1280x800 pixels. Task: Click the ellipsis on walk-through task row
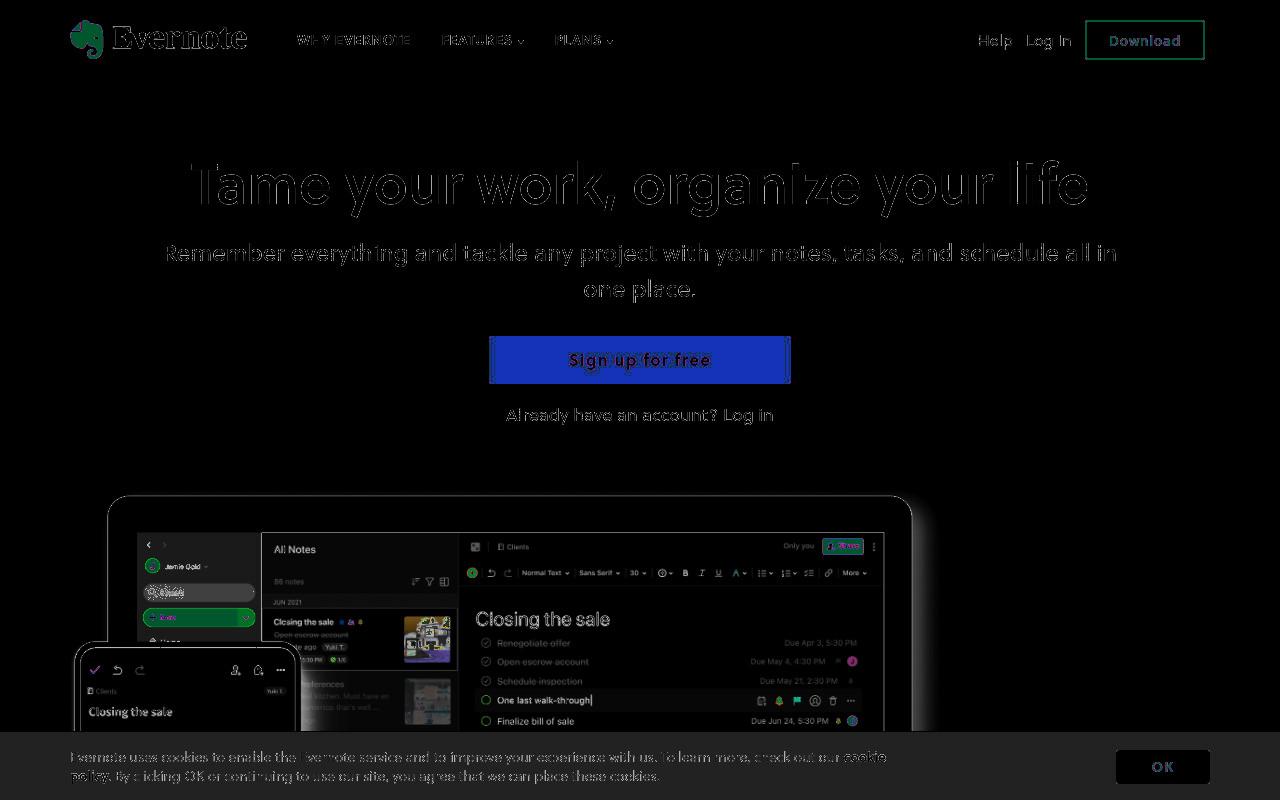tap(851, 701)
